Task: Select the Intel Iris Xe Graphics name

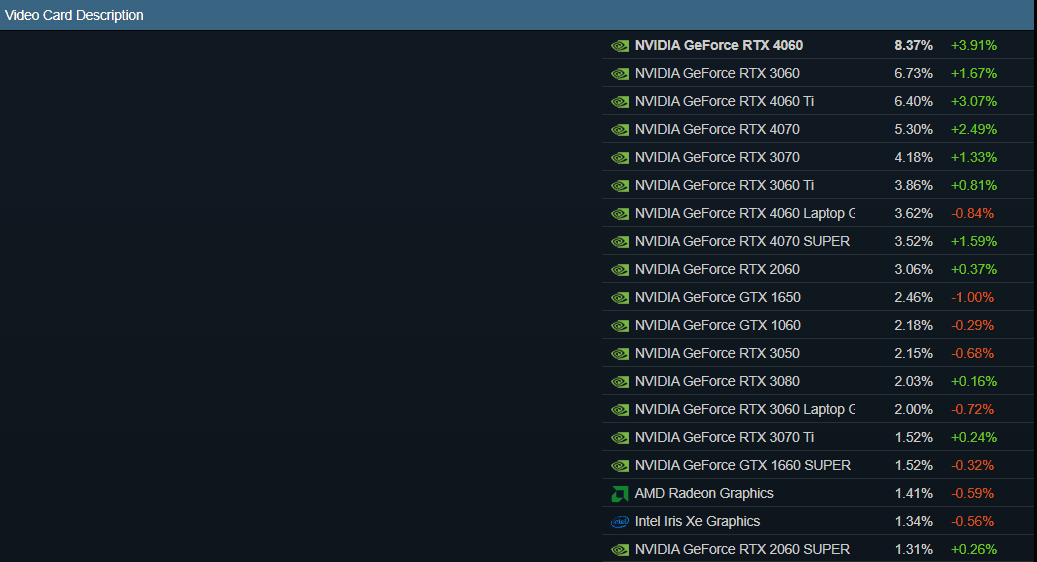Action: 697,521
